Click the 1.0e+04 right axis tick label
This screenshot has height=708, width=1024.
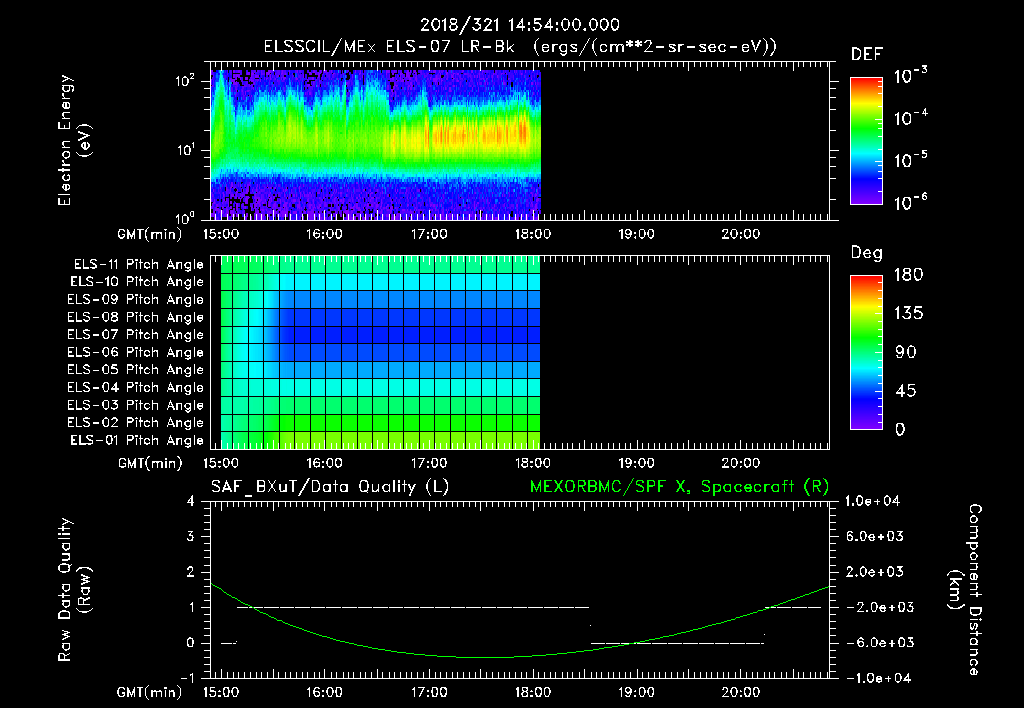(x=875, y=501)
